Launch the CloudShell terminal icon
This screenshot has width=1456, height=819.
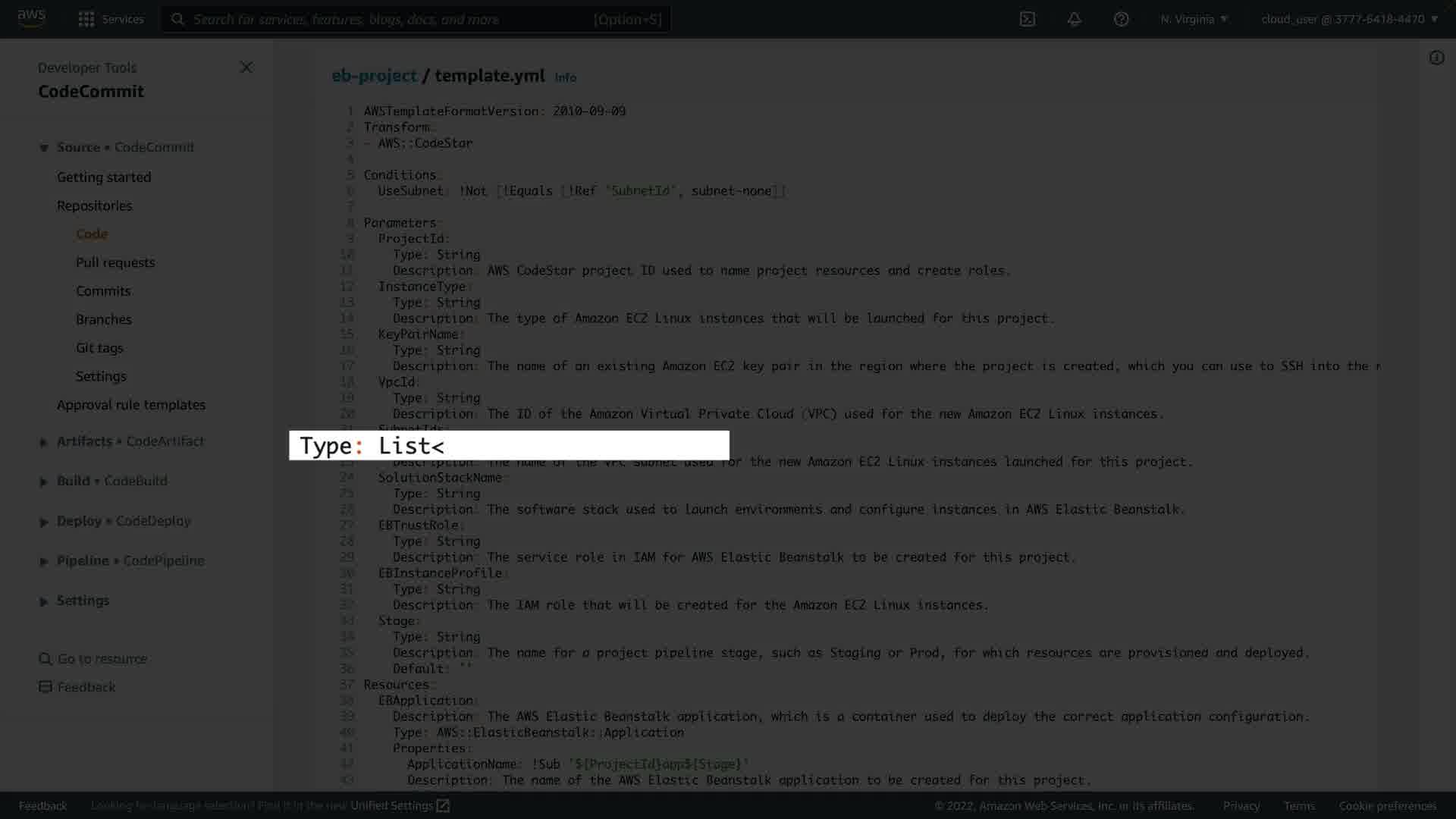1027,19
